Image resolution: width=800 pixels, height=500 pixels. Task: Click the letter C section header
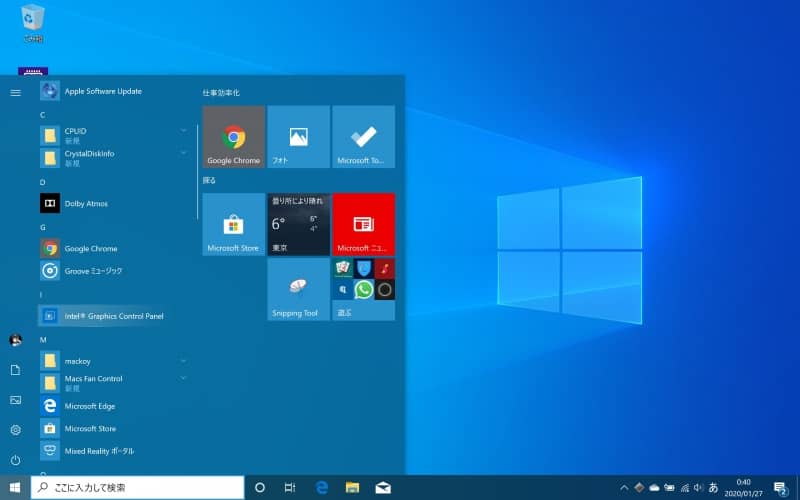coord(42,115)
